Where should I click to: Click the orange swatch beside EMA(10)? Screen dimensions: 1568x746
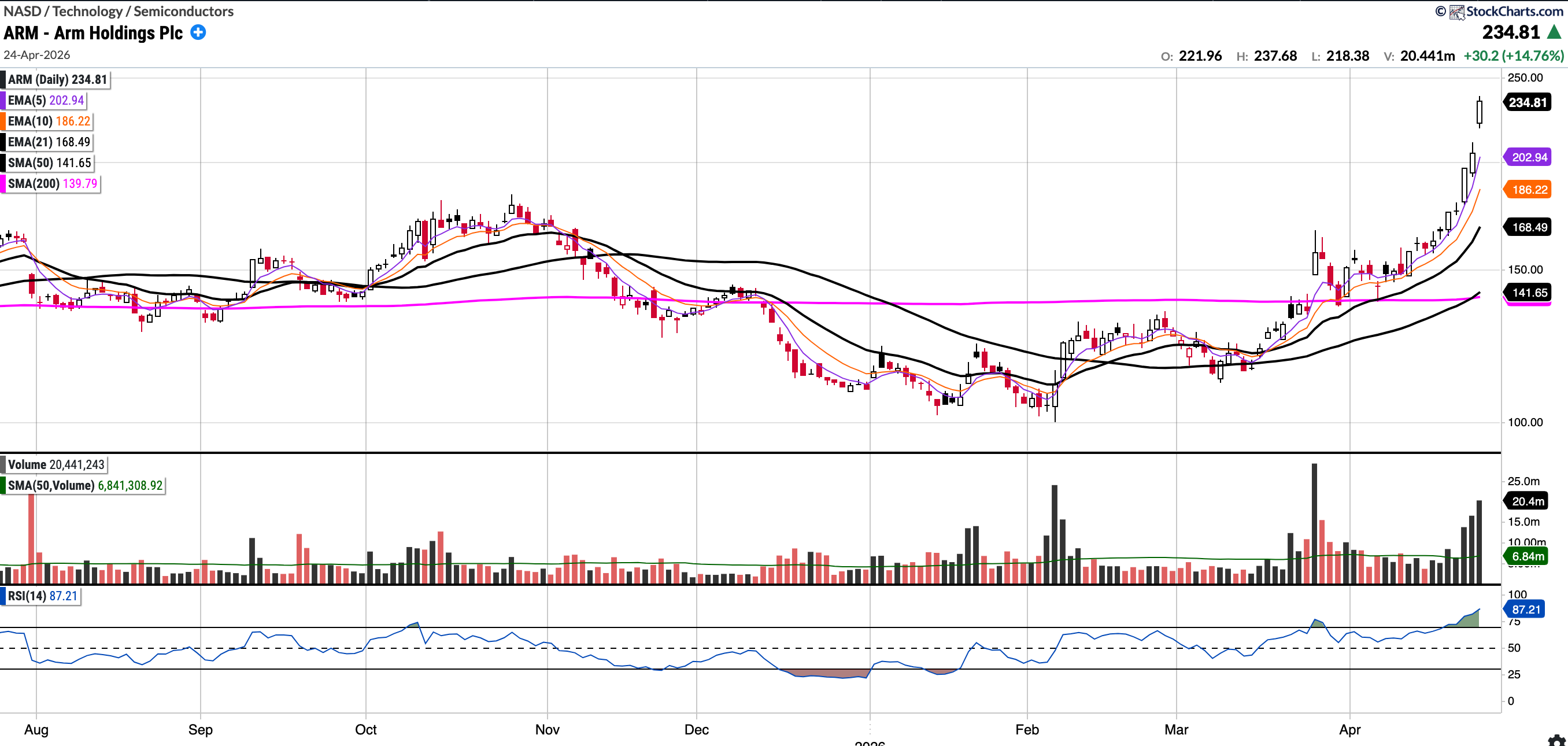coord(3,121)
